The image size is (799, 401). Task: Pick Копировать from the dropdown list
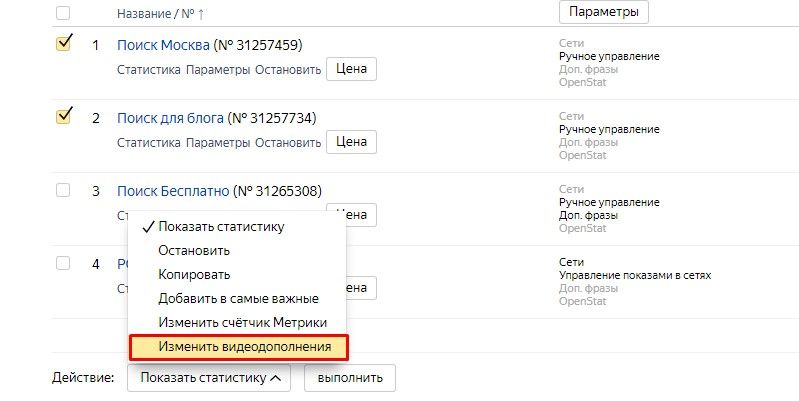194,274
